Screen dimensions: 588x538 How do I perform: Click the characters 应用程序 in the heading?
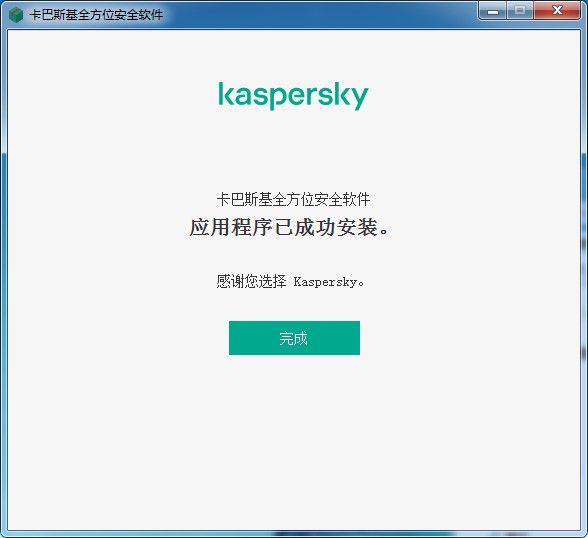pyautogui.click(x=231, y=228)
